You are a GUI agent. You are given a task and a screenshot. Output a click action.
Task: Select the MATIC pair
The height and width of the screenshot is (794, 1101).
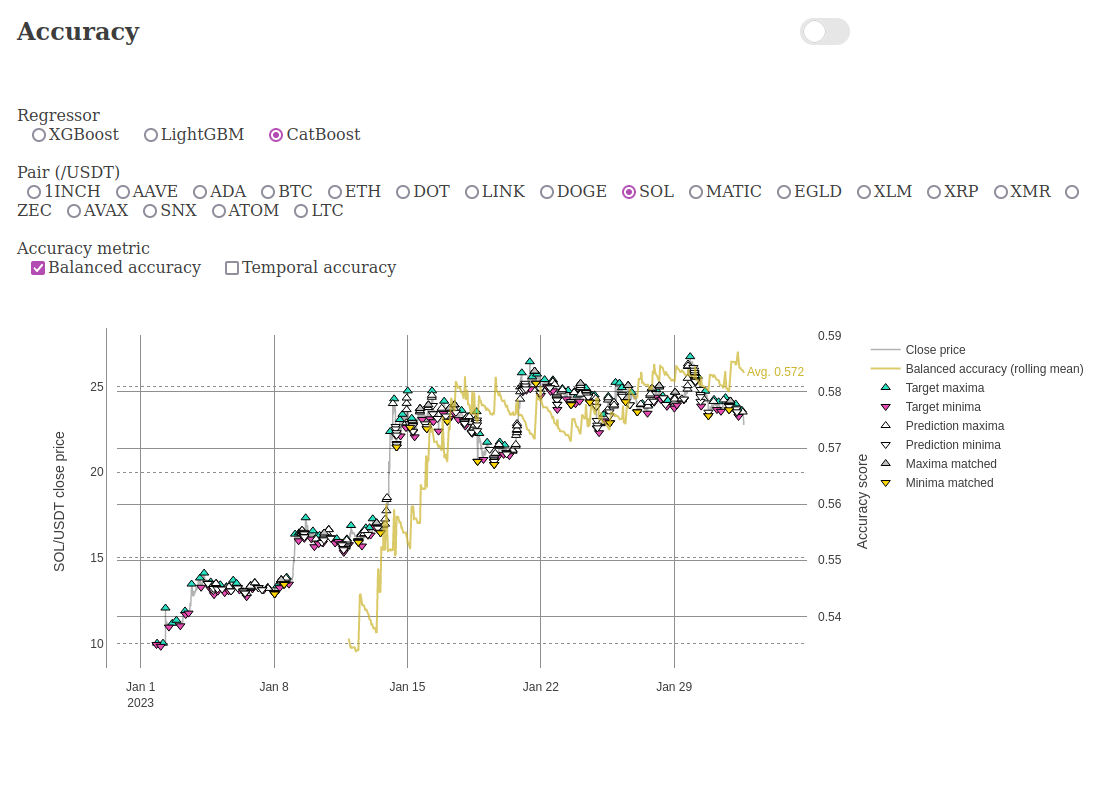(696, 192)
